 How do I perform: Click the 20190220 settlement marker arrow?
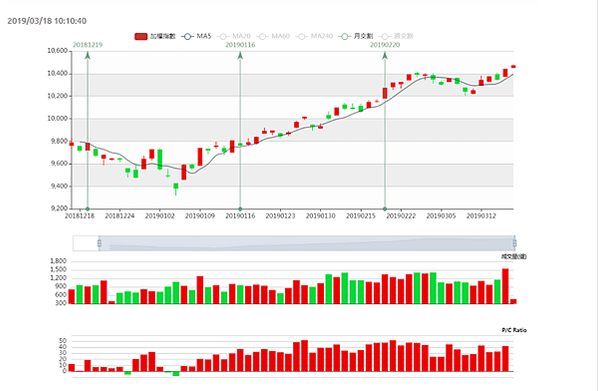click(385, 56)
